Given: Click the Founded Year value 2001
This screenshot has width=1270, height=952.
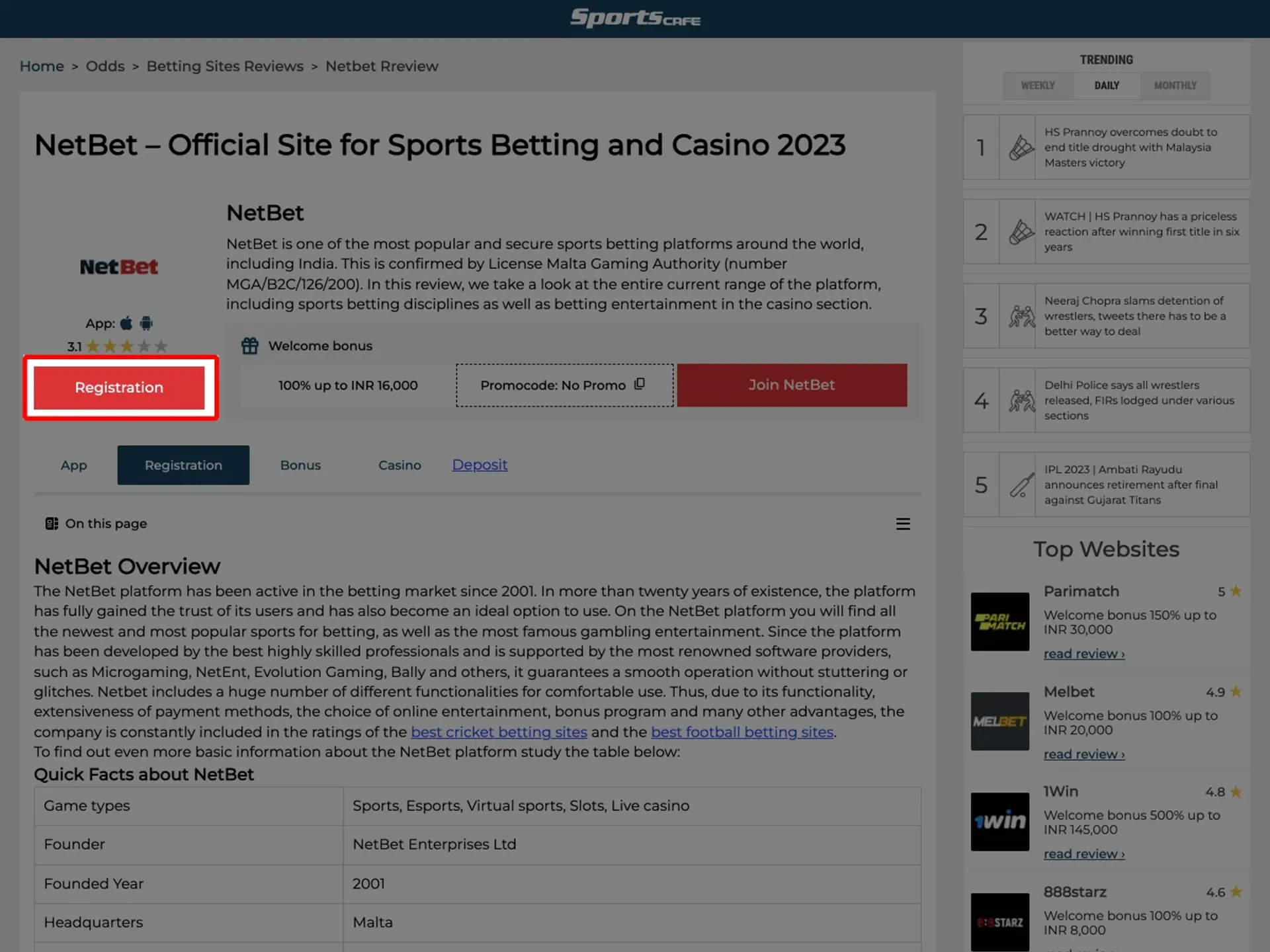Looking at the screenshot, I should coord(368,884).
